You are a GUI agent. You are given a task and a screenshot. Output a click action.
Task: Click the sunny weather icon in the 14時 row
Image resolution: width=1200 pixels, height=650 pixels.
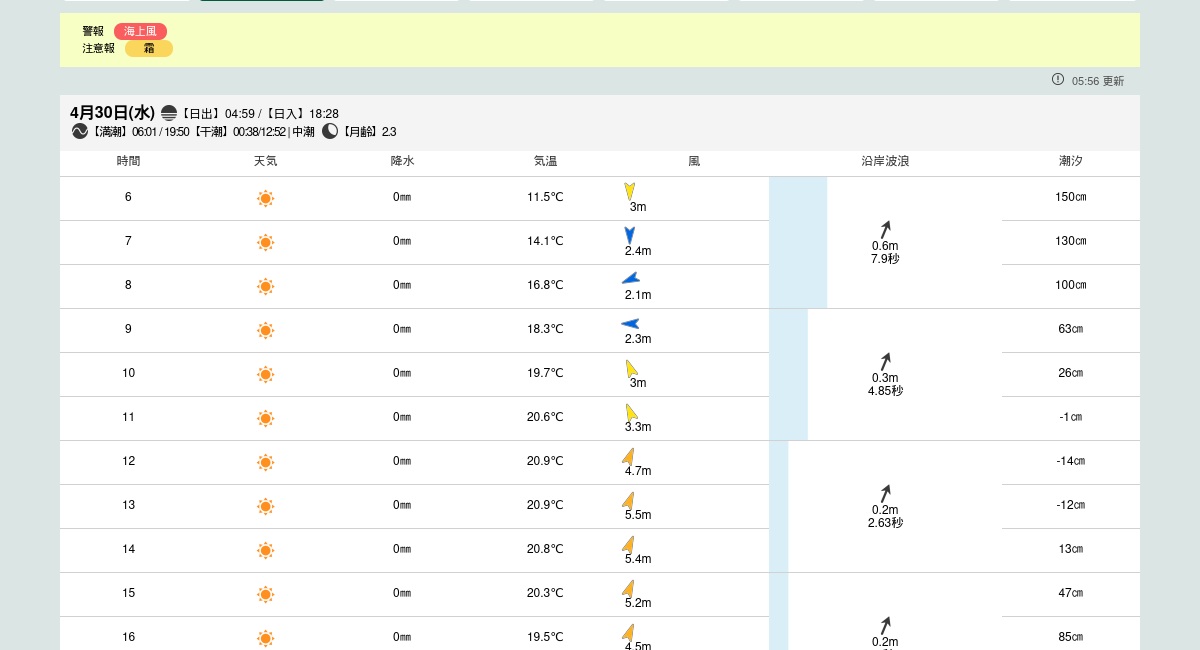click(x=265, y=550)
